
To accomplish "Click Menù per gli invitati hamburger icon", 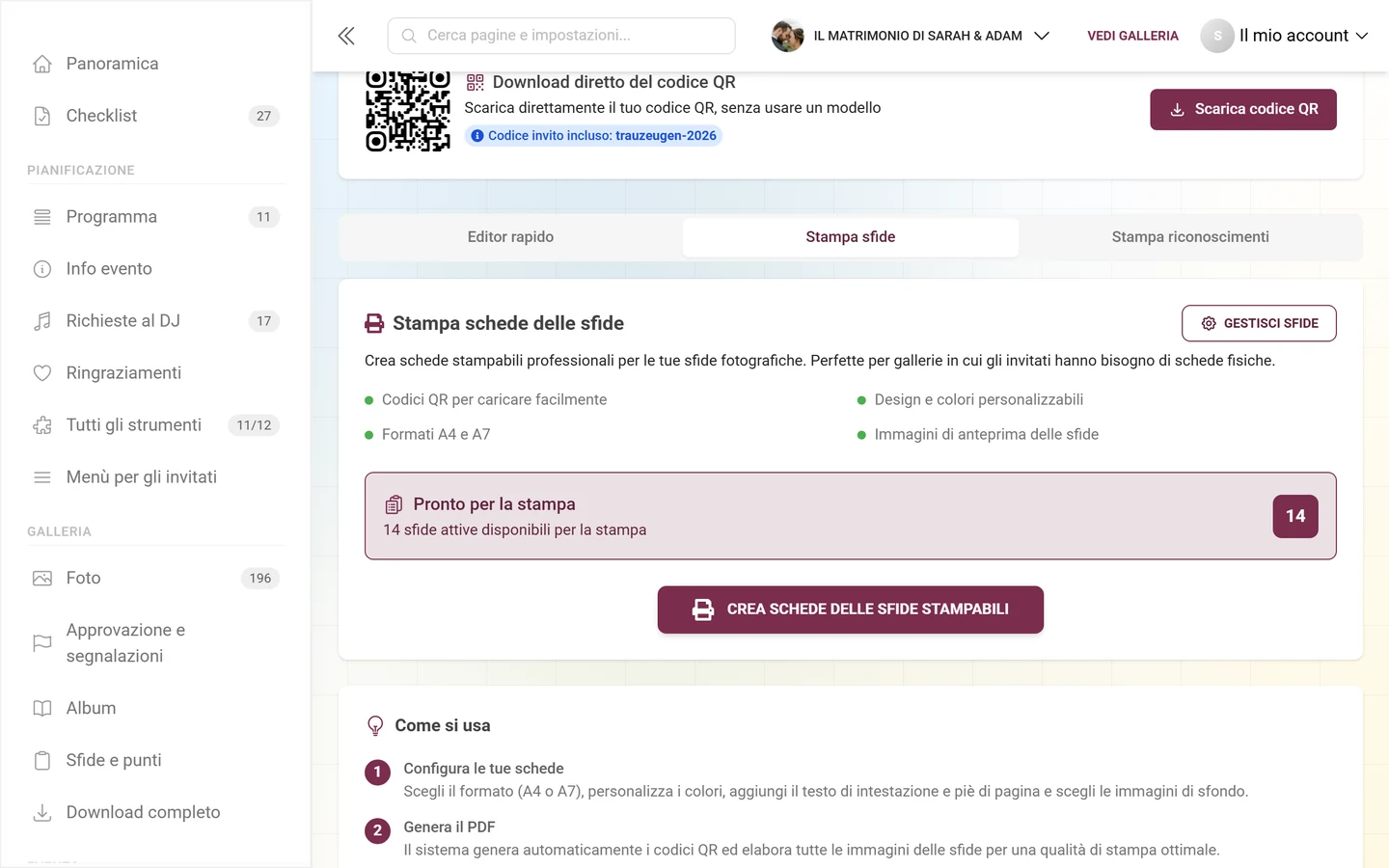I will pos(42,477).
